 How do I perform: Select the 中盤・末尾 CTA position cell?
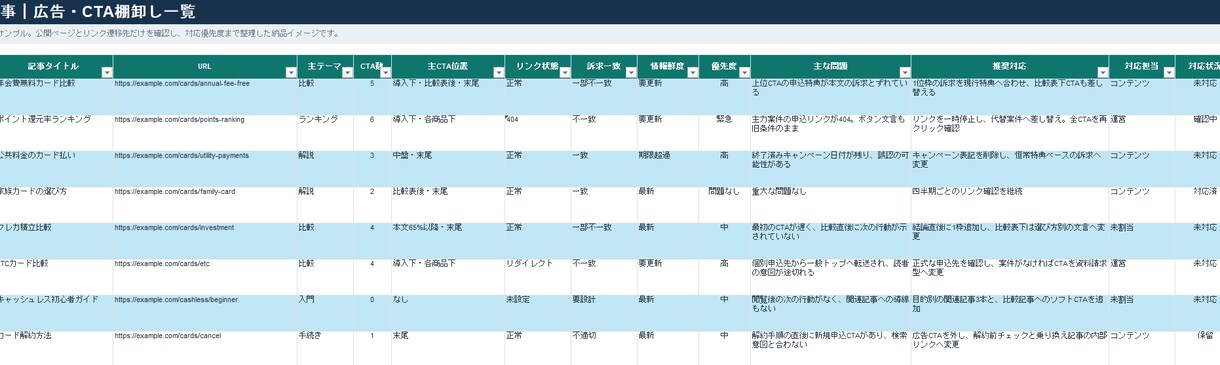tap(448, 169)
